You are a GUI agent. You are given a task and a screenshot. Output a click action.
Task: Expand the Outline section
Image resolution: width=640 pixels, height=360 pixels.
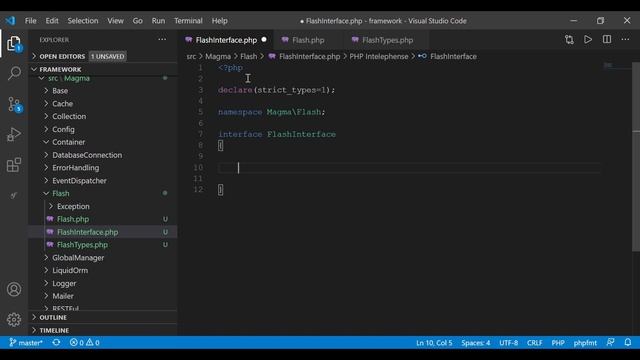tap(102, 317)
